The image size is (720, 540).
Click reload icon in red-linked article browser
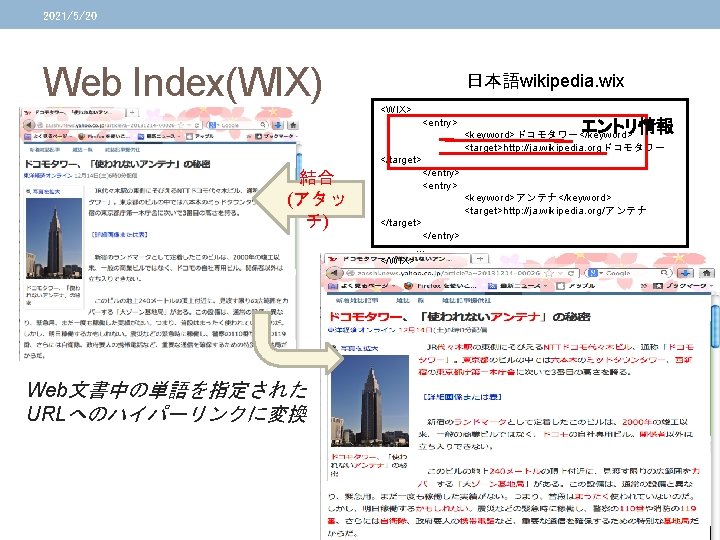571,273
